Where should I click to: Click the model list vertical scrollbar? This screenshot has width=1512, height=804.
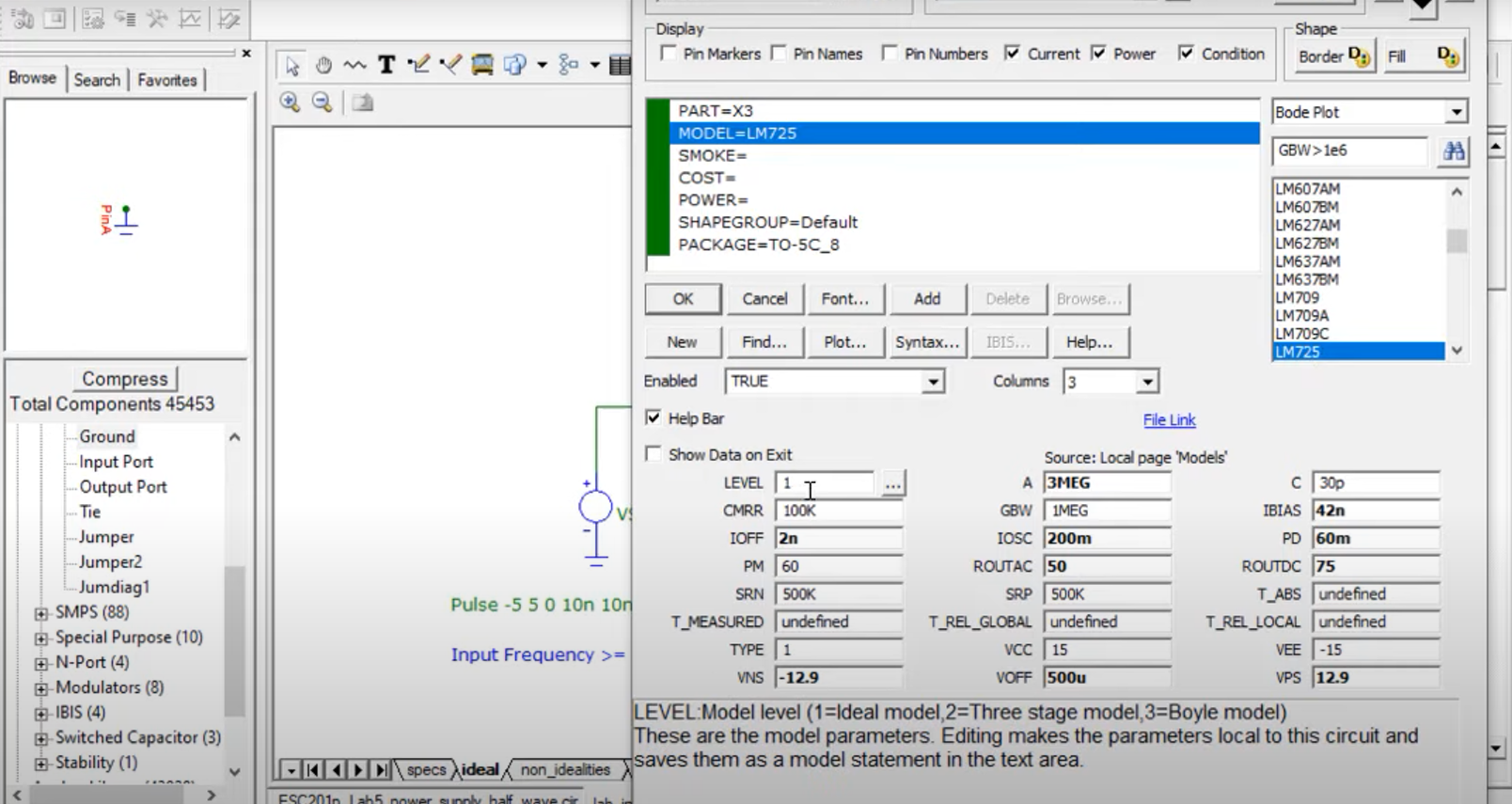coord(1457,271)
